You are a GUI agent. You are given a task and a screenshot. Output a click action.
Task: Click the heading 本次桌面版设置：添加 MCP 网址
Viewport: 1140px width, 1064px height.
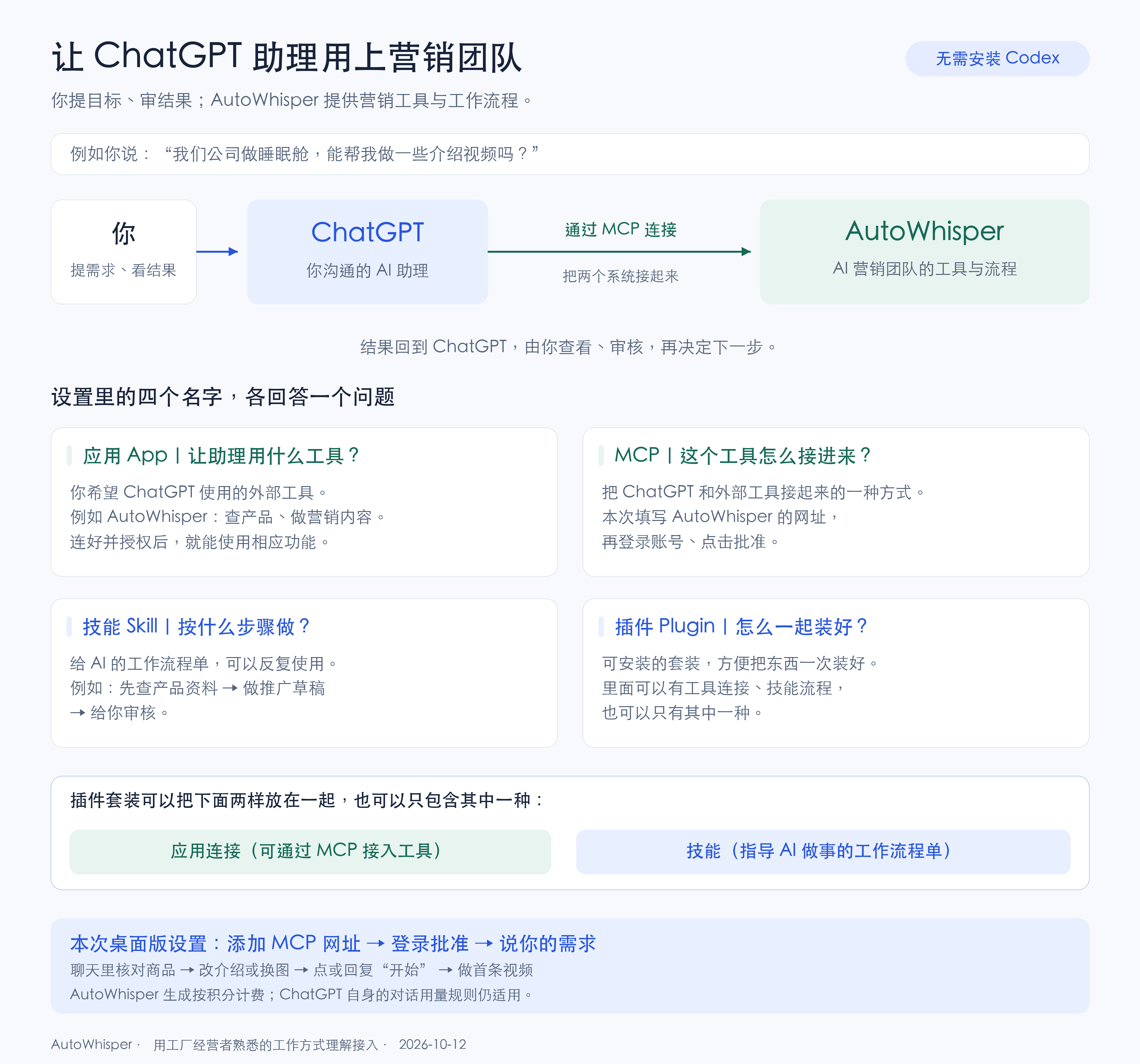tap(332, 943)
